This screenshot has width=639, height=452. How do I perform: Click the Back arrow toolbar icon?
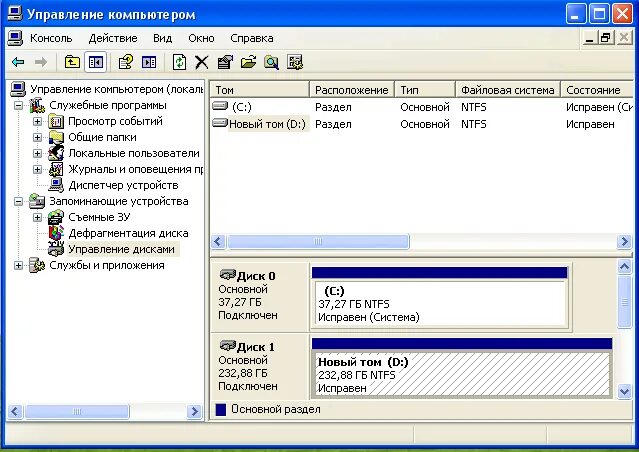pyautogui.click(x=18, y=62)
